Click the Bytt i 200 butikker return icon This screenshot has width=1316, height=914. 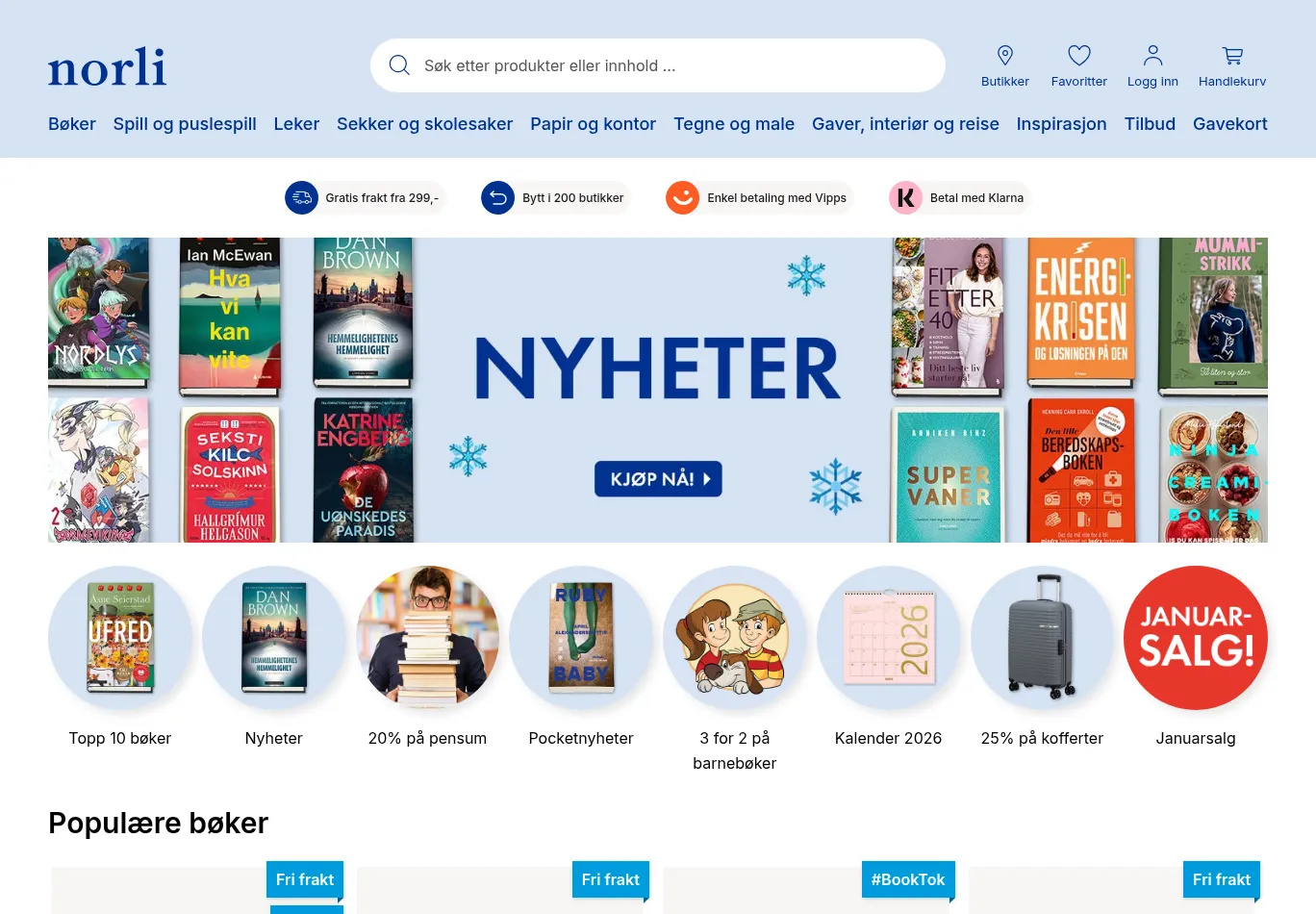coord(497,198)
